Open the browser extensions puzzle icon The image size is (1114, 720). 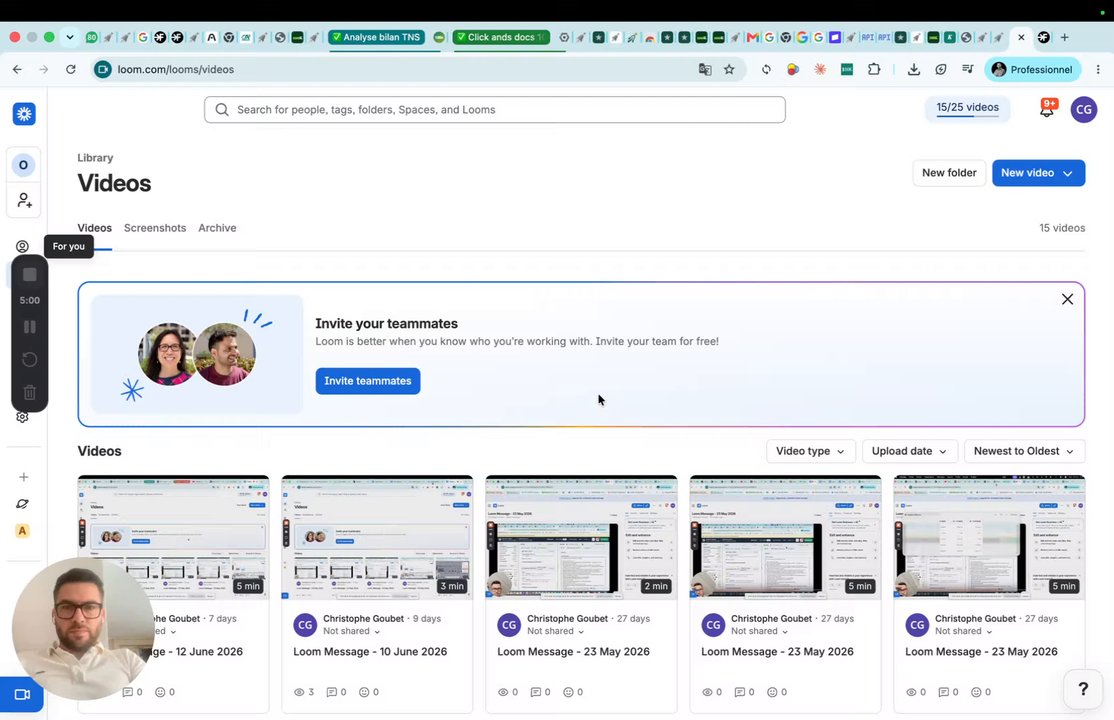point(874,69)
